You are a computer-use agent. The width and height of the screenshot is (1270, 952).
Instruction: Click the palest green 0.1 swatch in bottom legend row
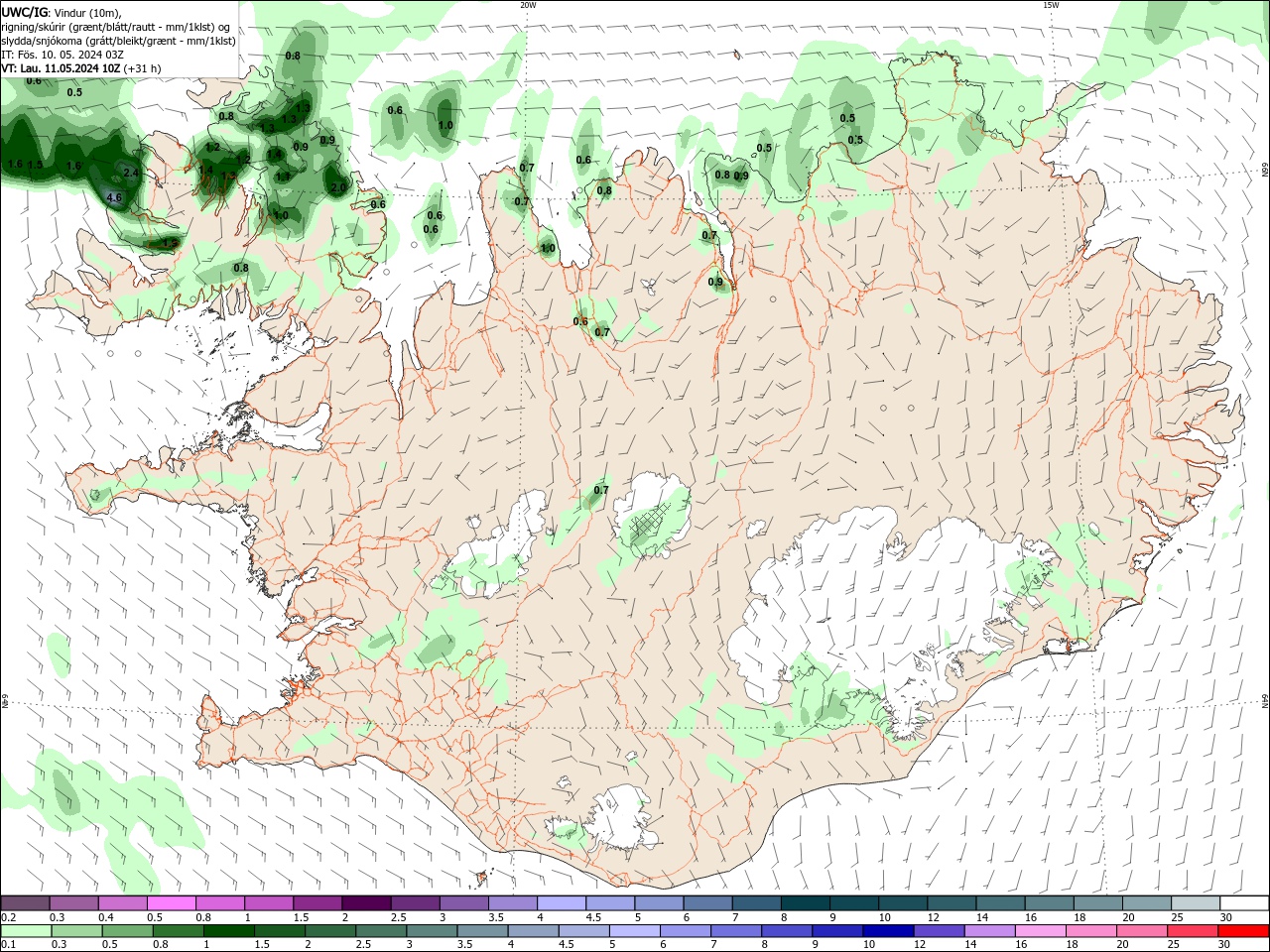26,931
